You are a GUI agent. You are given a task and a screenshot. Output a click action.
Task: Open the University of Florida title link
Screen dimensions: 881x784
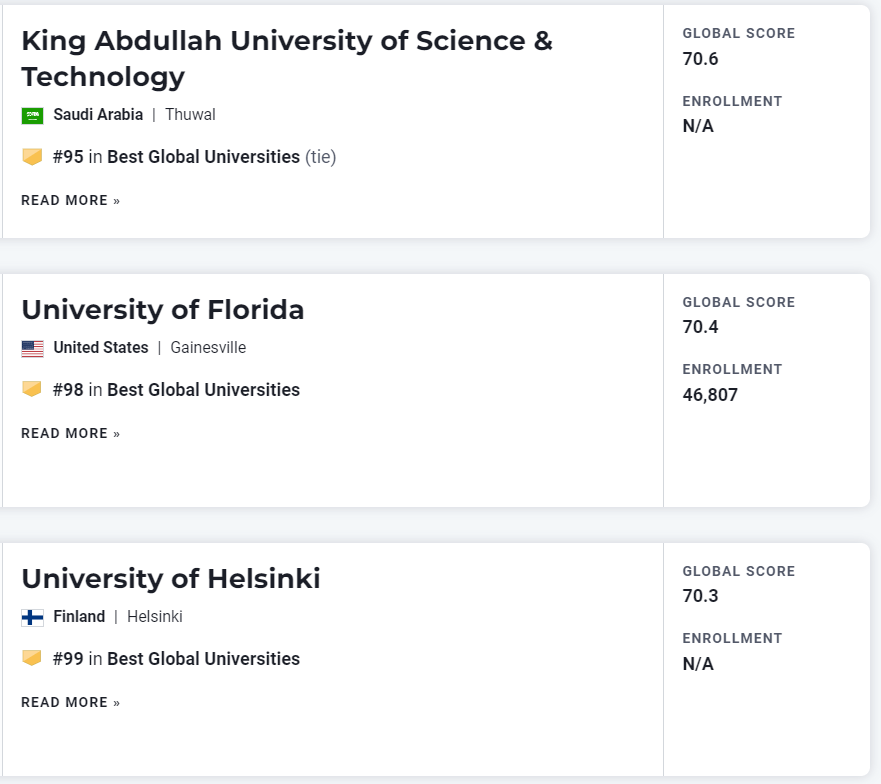point(163,310)
